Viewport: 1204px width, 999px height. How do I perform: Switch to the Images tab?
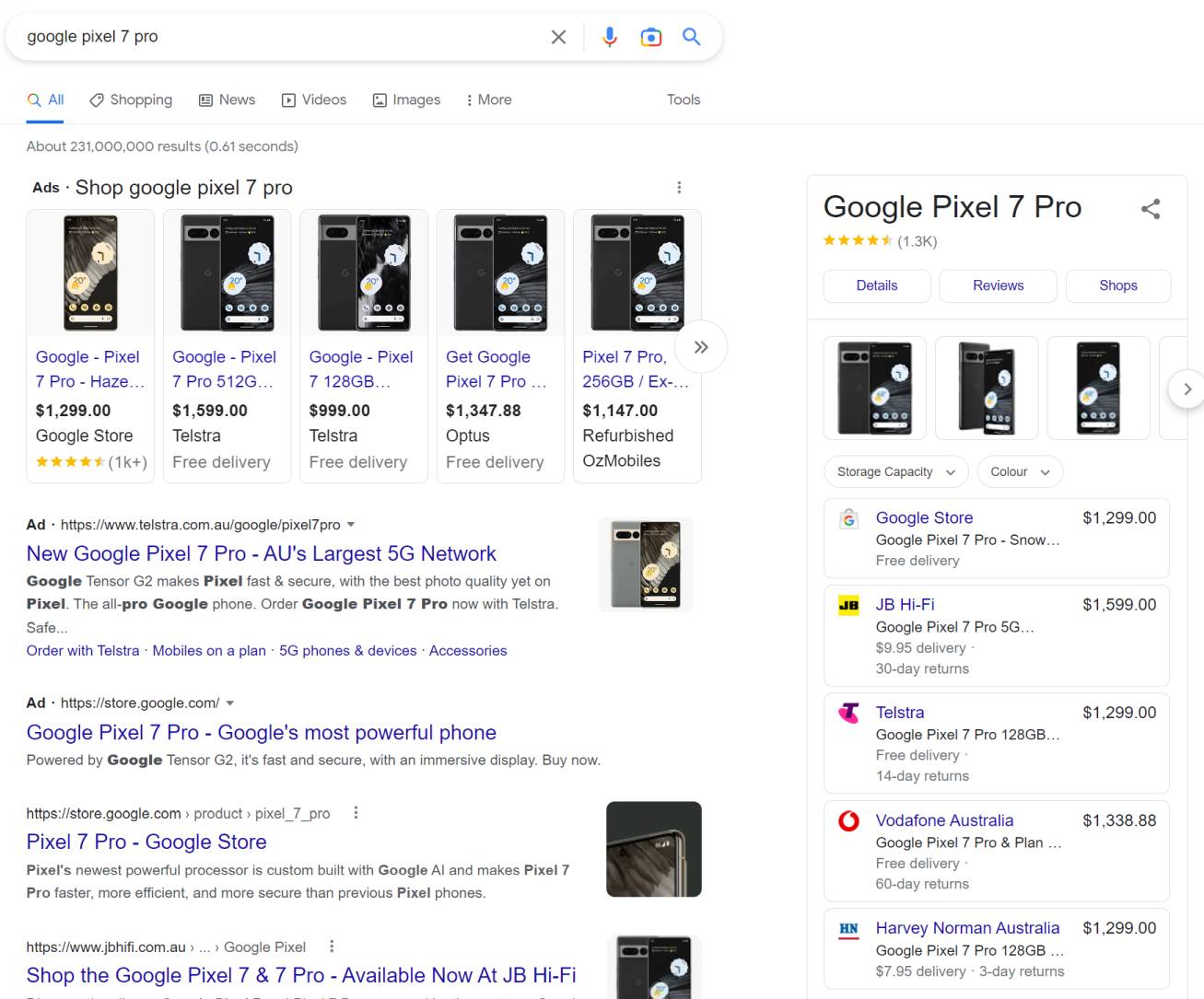[406, 99]
